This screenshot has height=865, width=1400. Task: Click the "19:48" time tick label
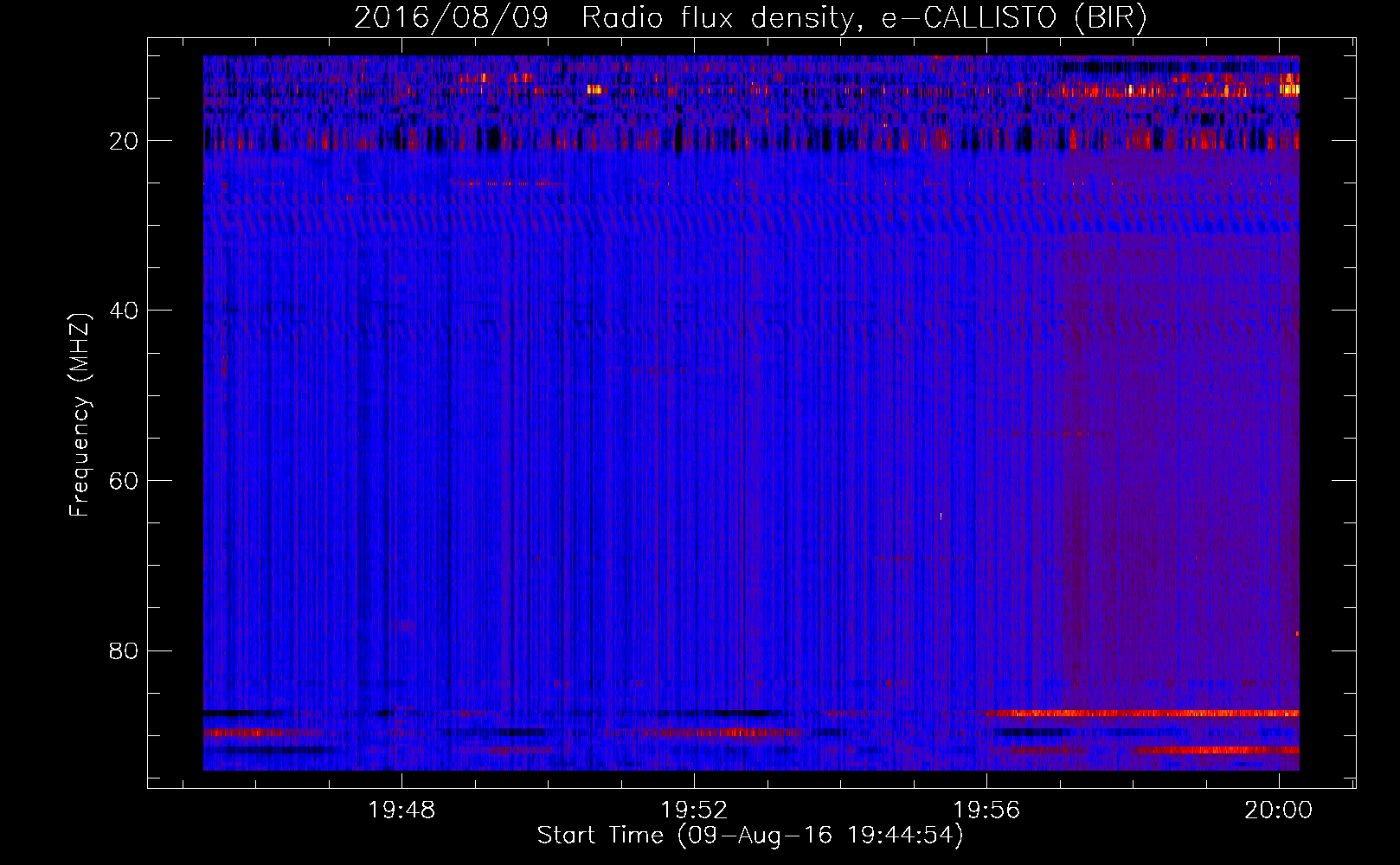pos(401,811)
